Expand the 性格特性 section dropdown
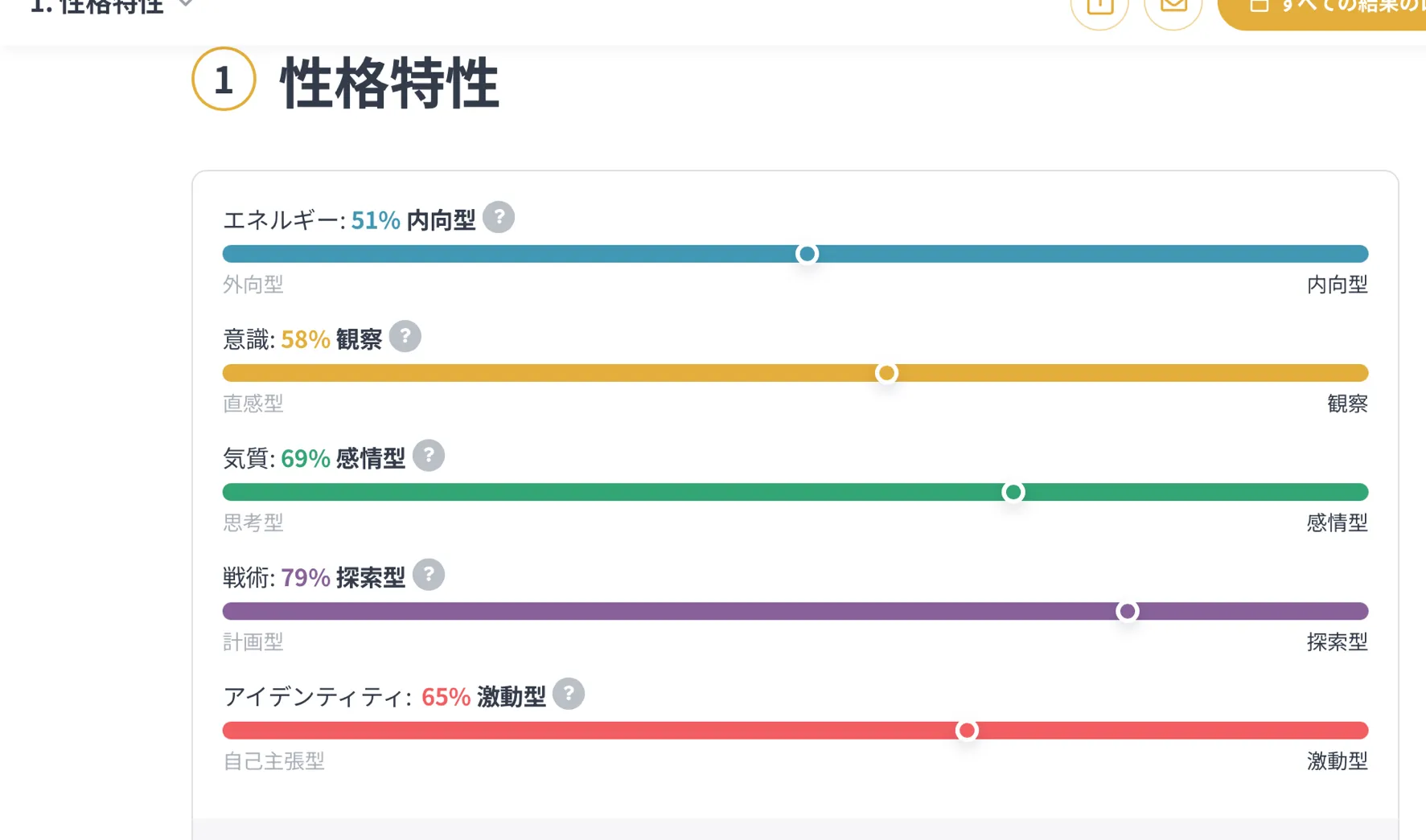1426x840 pixels. pyautogui.click(x=186, y=4)
